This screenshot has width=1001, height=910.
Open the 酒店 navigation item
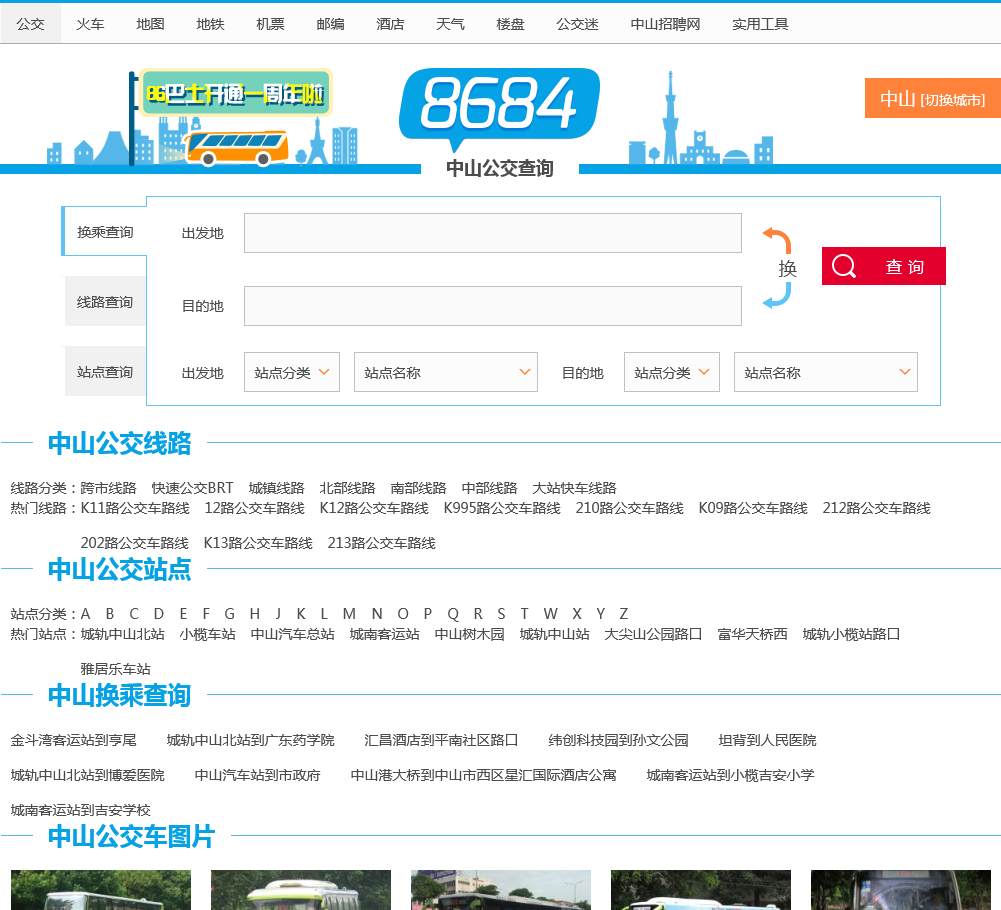pyautogui.click(x=390, y=24)
